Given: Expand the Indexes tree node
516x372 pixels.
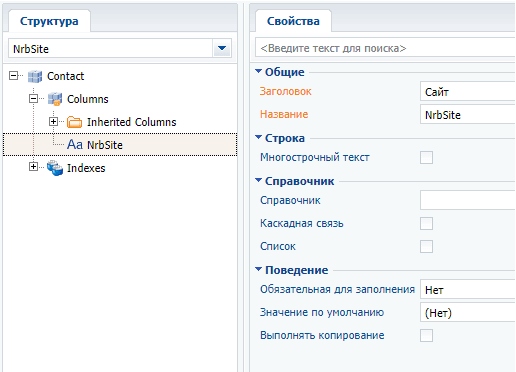Looking at the screenshot, I should (33, 166).
